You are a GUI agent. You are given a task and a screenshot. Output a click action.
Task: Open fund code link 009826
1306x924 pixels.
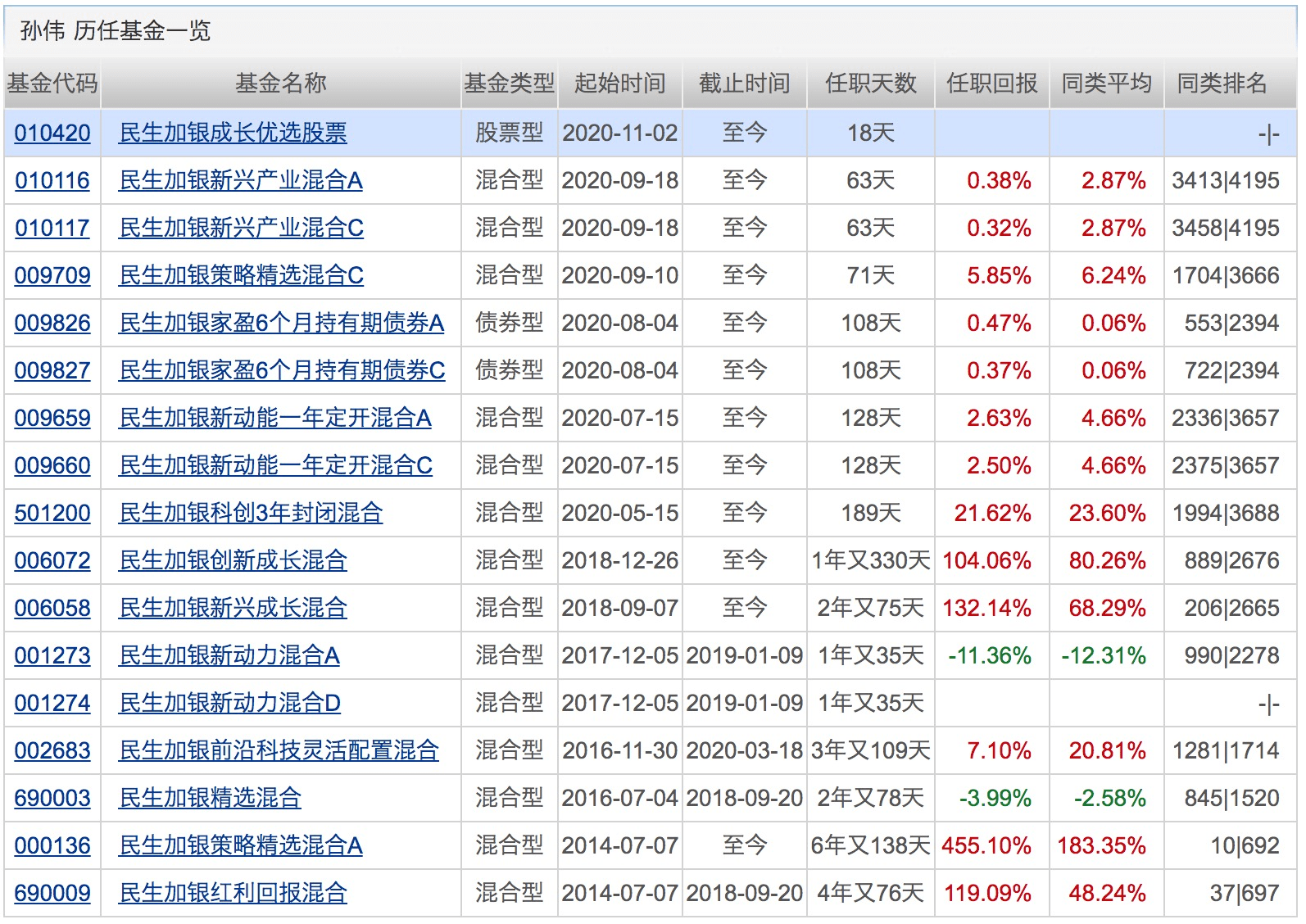52,323
